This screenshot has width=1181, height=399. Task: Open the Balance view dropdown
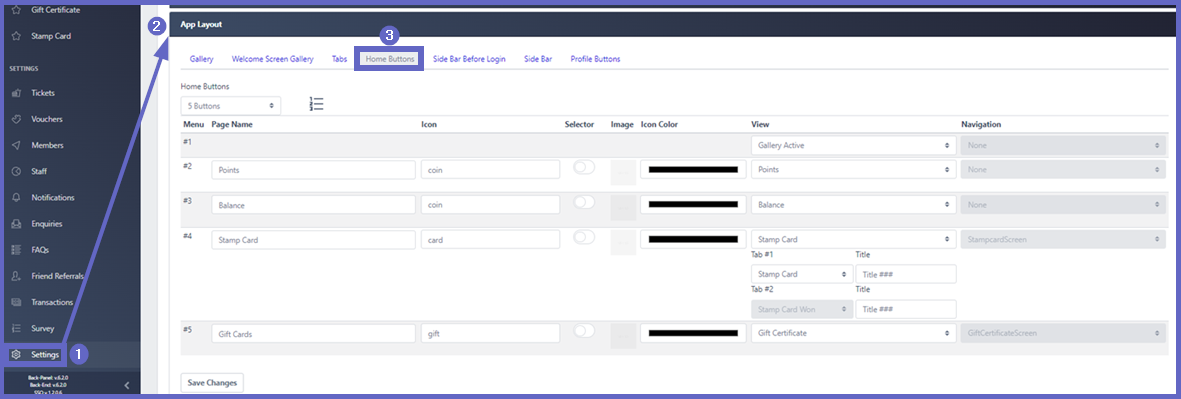click(x=853, y=205)
